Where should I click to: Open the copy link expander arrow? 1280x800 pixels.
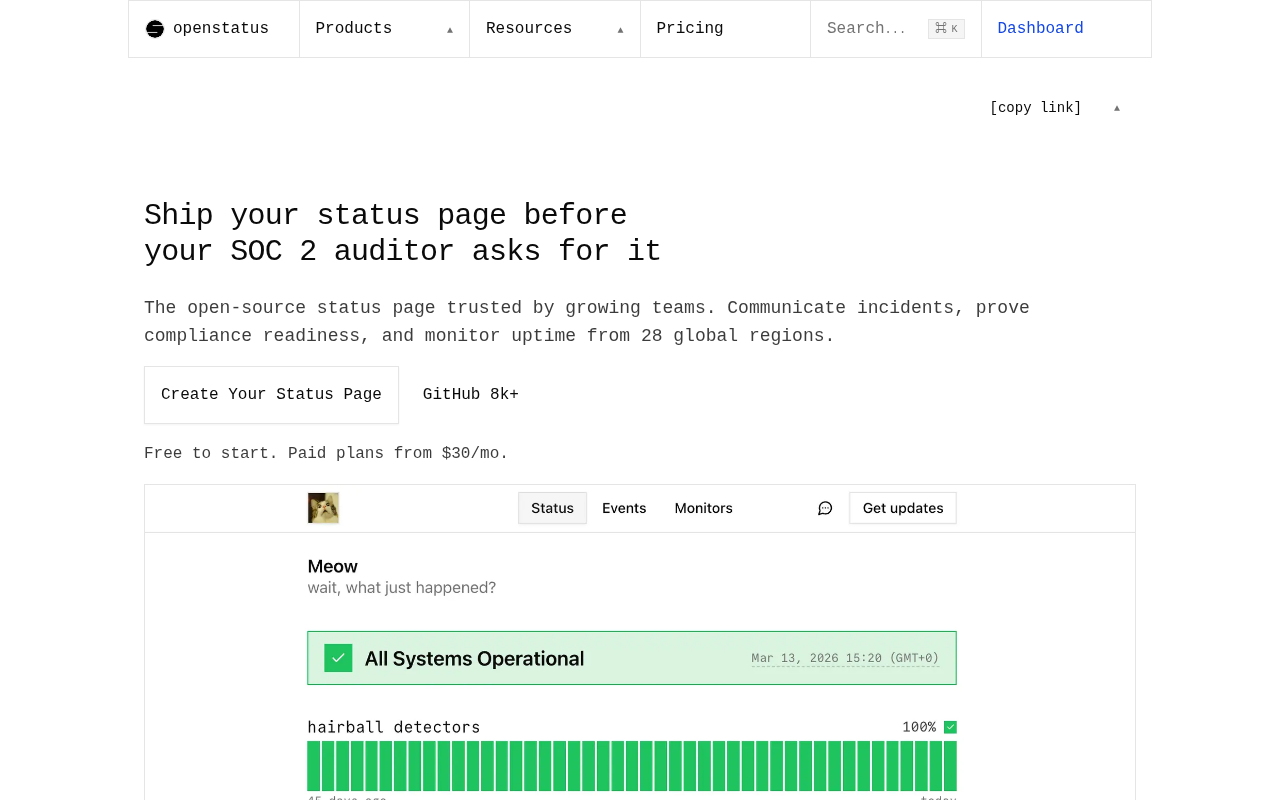(1117, 108)
